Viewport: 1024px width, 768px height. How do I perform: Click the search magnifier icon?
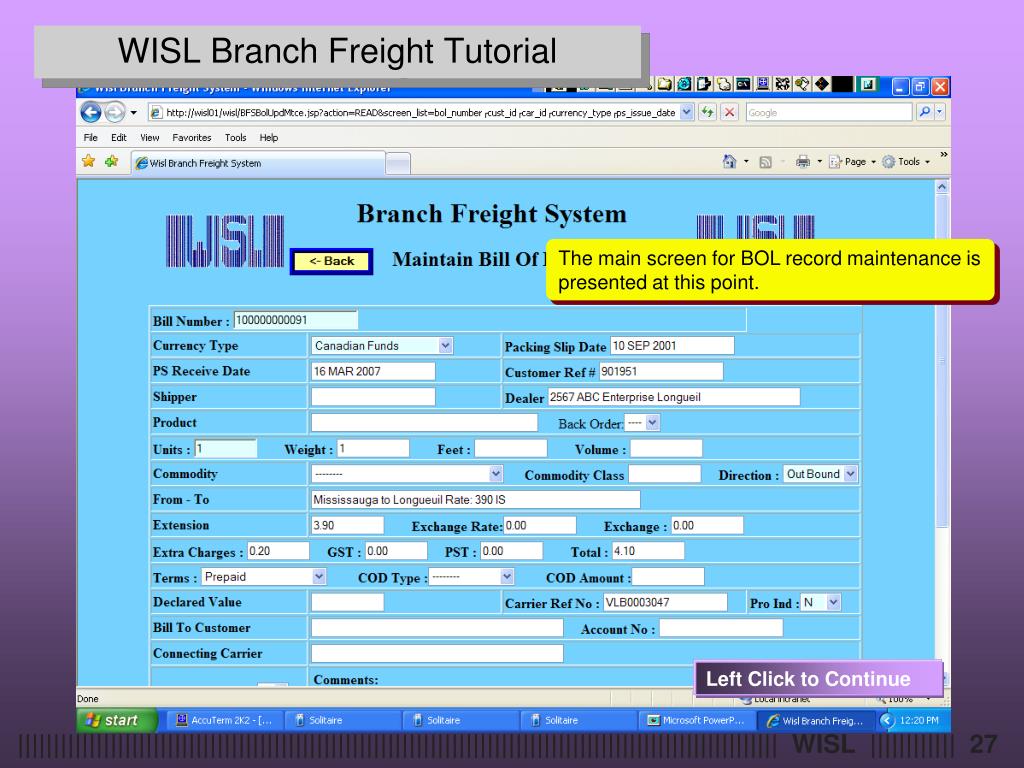[x=925, y=112]
